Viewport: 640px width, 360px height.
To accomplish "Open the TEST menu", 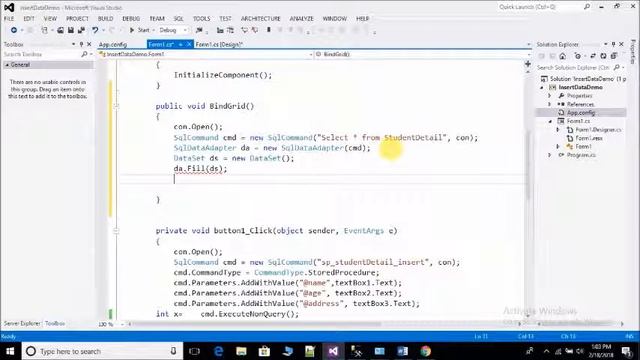I will click(x=225, y=19).
